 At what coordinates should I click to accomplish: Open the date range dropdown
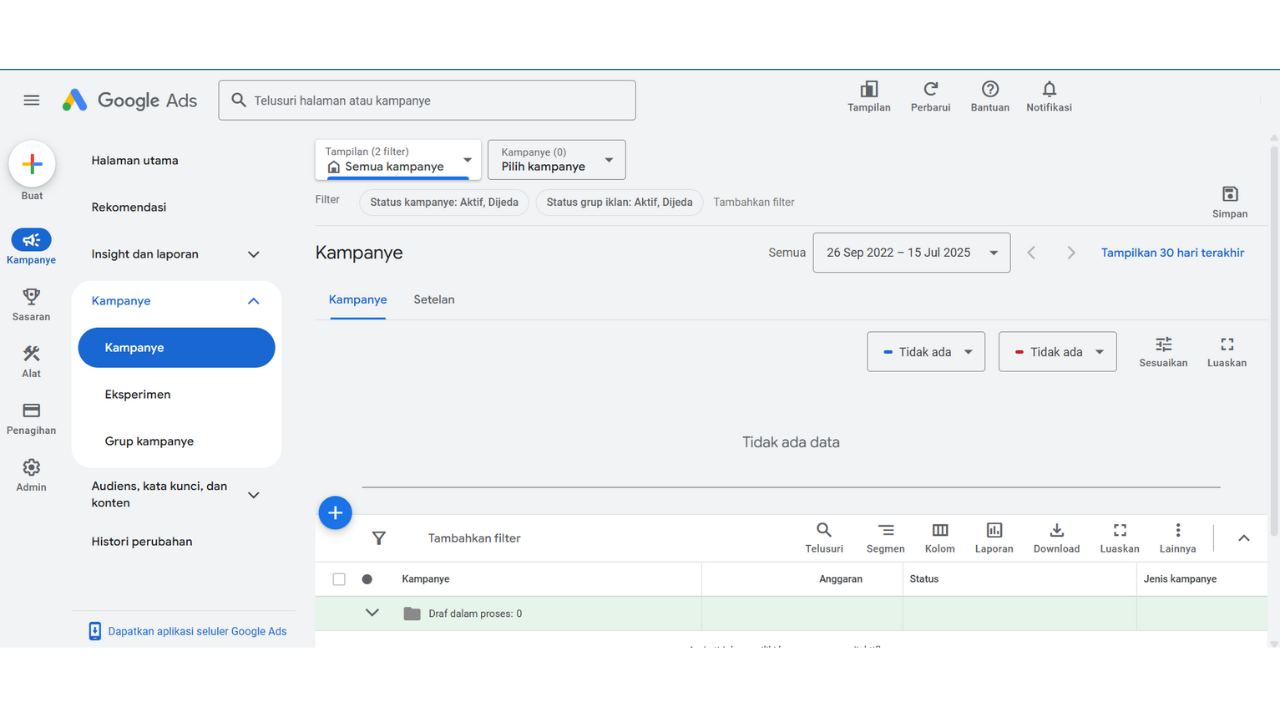coord(911,252)
